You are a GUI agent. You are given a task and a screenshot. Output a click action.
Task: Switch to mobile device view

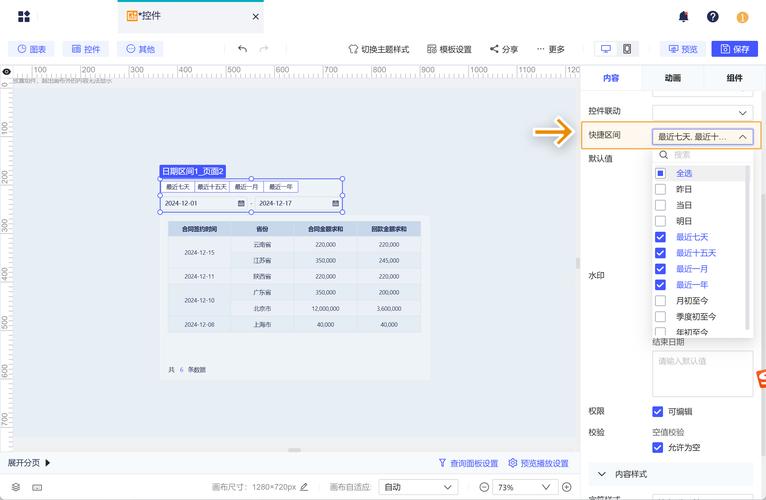pyautogui.click(x=627, y=49)
